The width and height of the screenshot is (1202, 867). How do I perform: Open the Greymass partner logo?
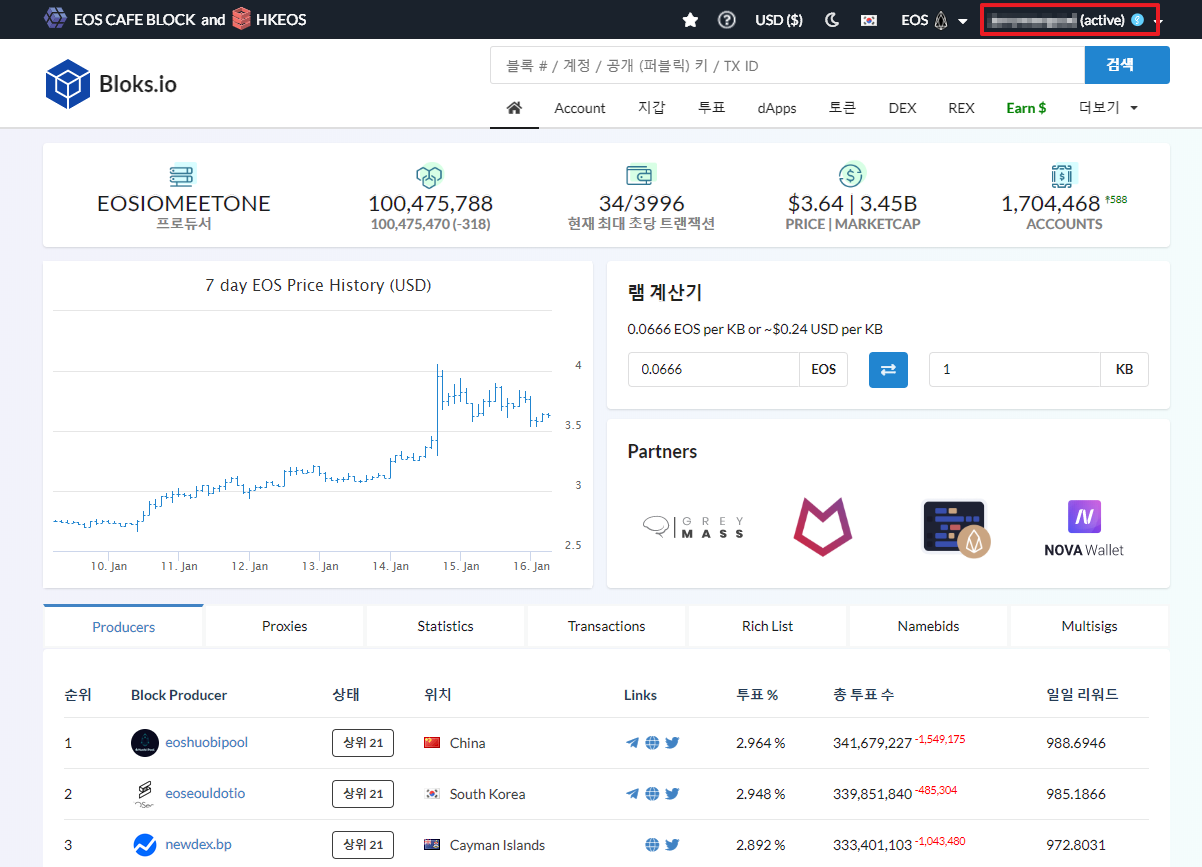click(694, 528)
